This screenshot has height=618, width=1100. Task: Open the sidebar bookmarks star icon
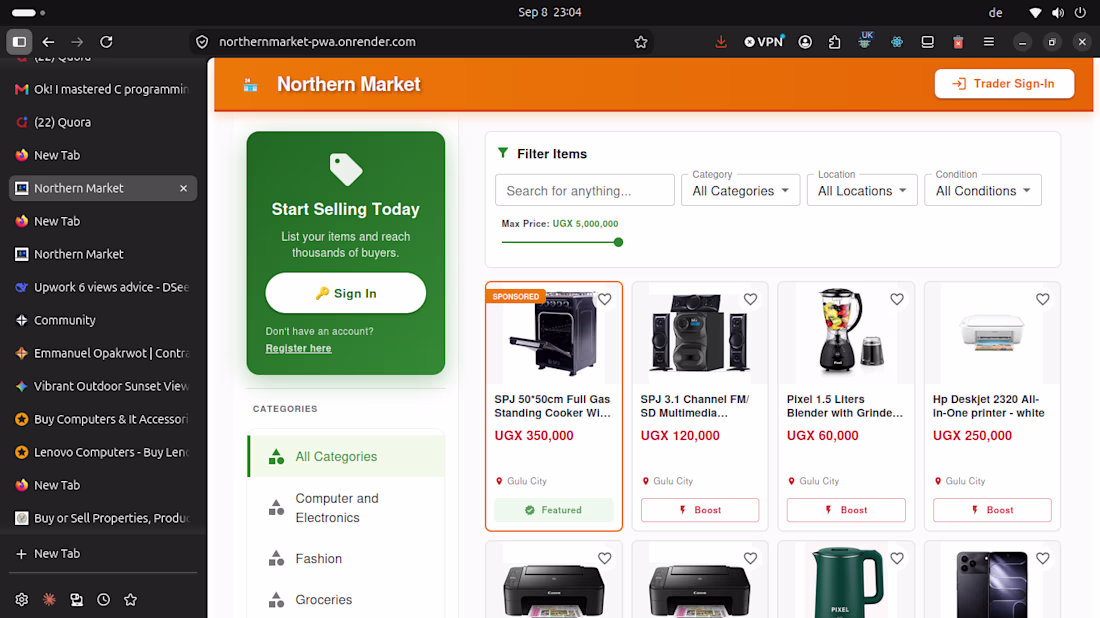[130, 600]
